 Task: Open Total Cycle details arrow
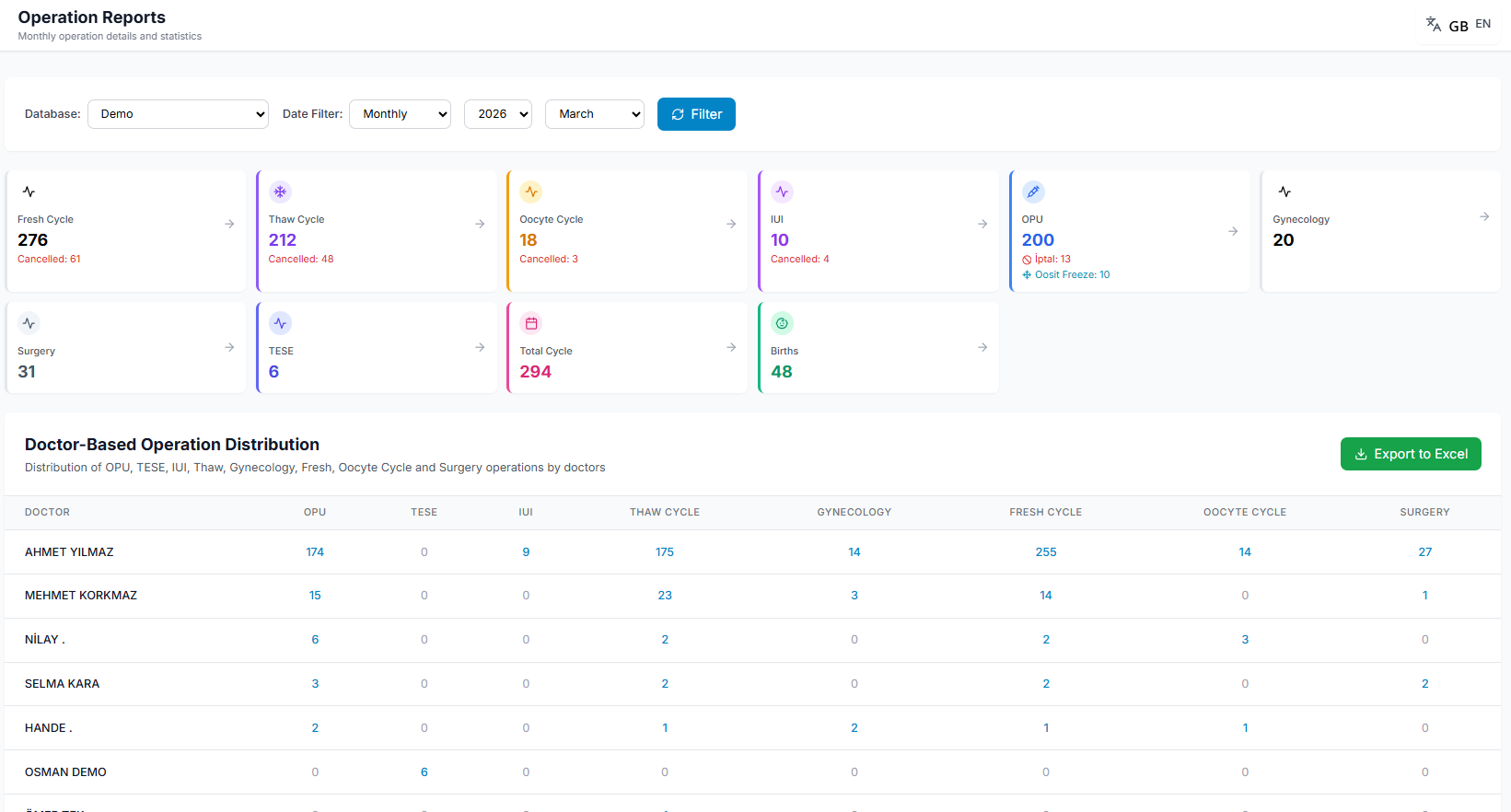tap(731, 347)
